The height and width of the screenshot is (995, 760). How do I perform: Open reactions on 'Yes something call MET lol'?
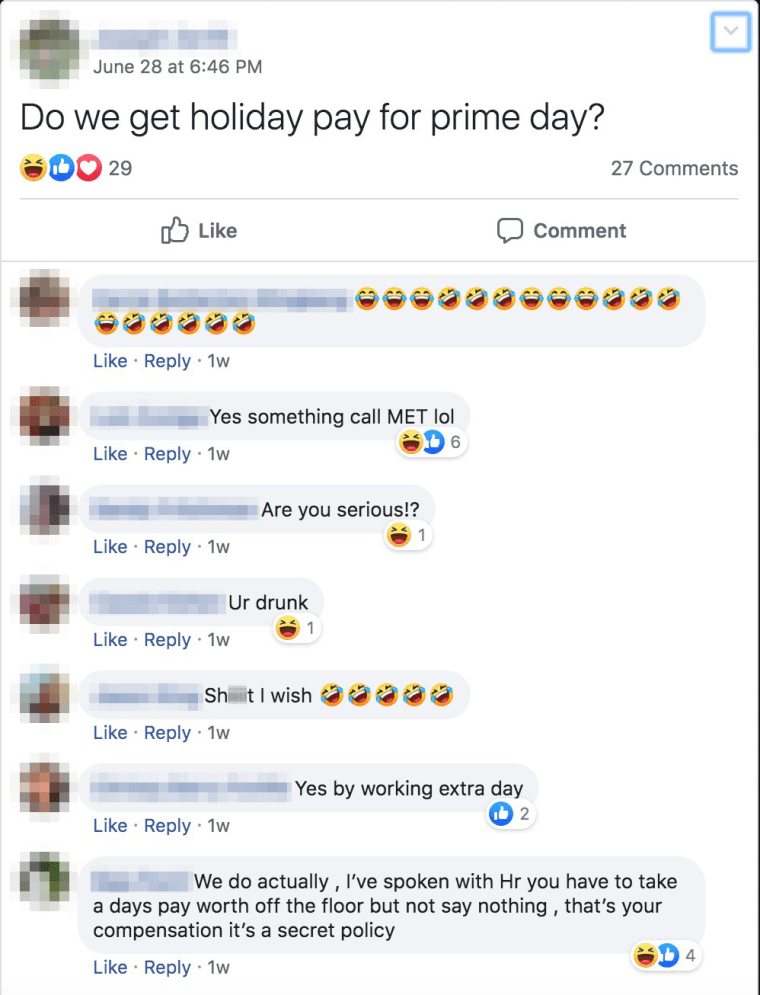click(432, 442)
